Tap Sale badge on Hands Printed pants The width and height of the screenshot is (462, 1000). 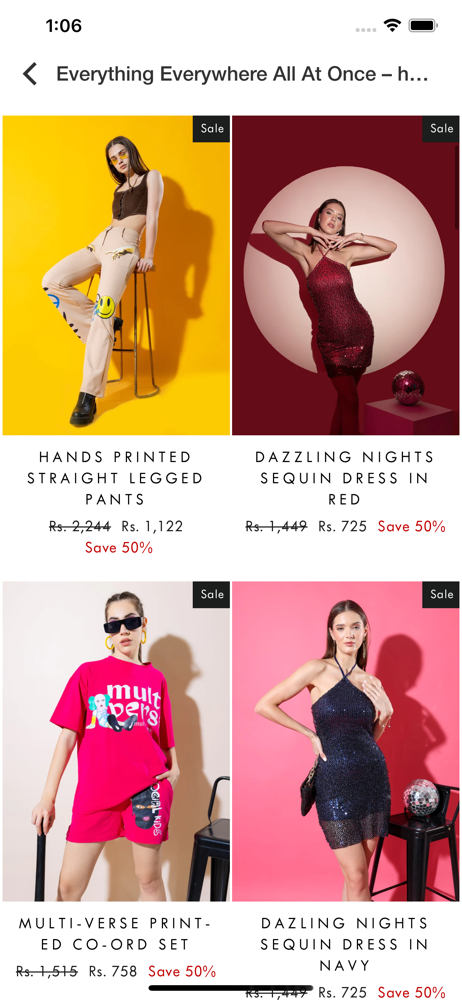coord(212,129)
